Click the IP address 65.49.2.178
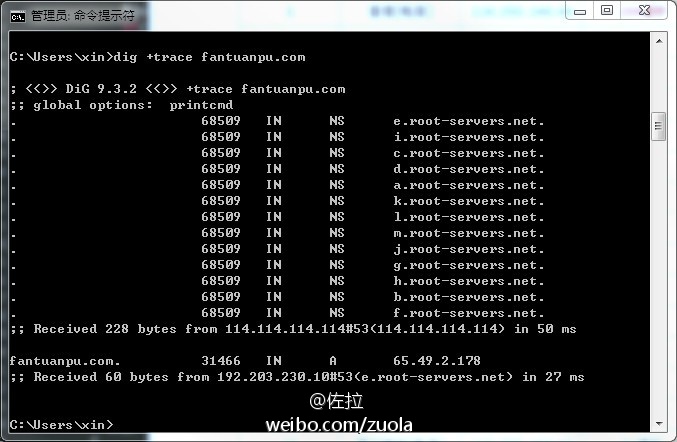Viewport: 677px width, 442px height. point(437,360)
